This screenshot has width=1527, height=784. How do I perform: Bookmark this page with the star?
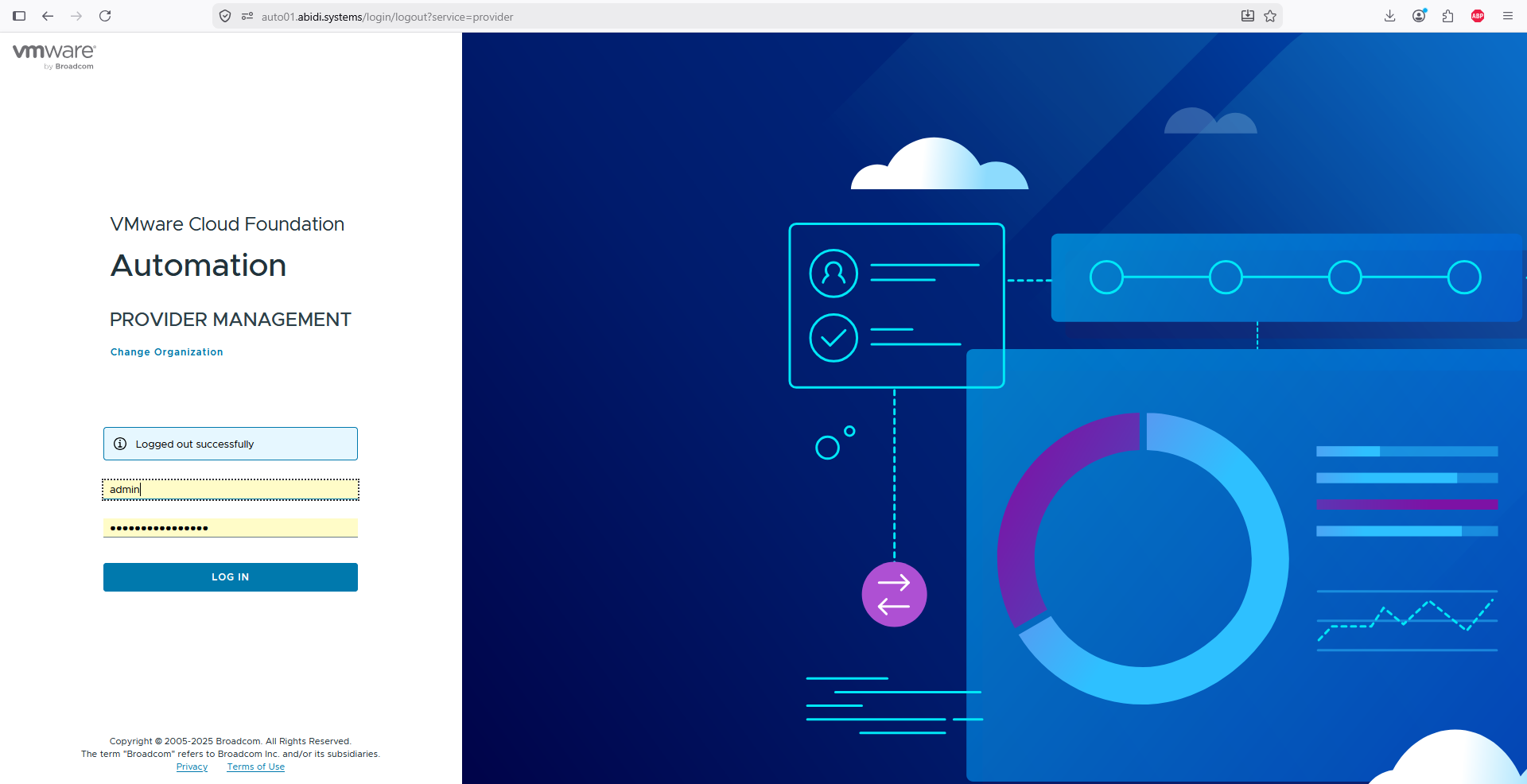pyautogui.click(x=1270, y=16)
